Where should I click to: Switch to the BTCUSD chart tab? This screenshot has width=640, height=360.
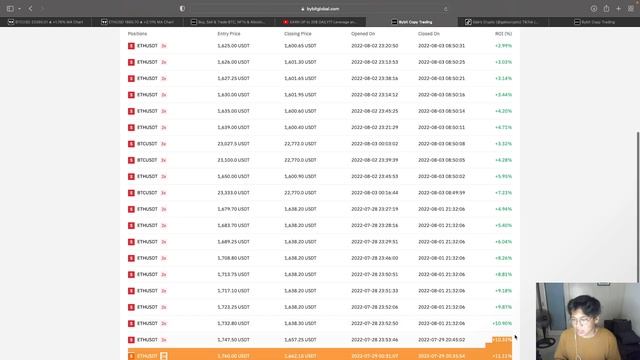coord(46,22)
